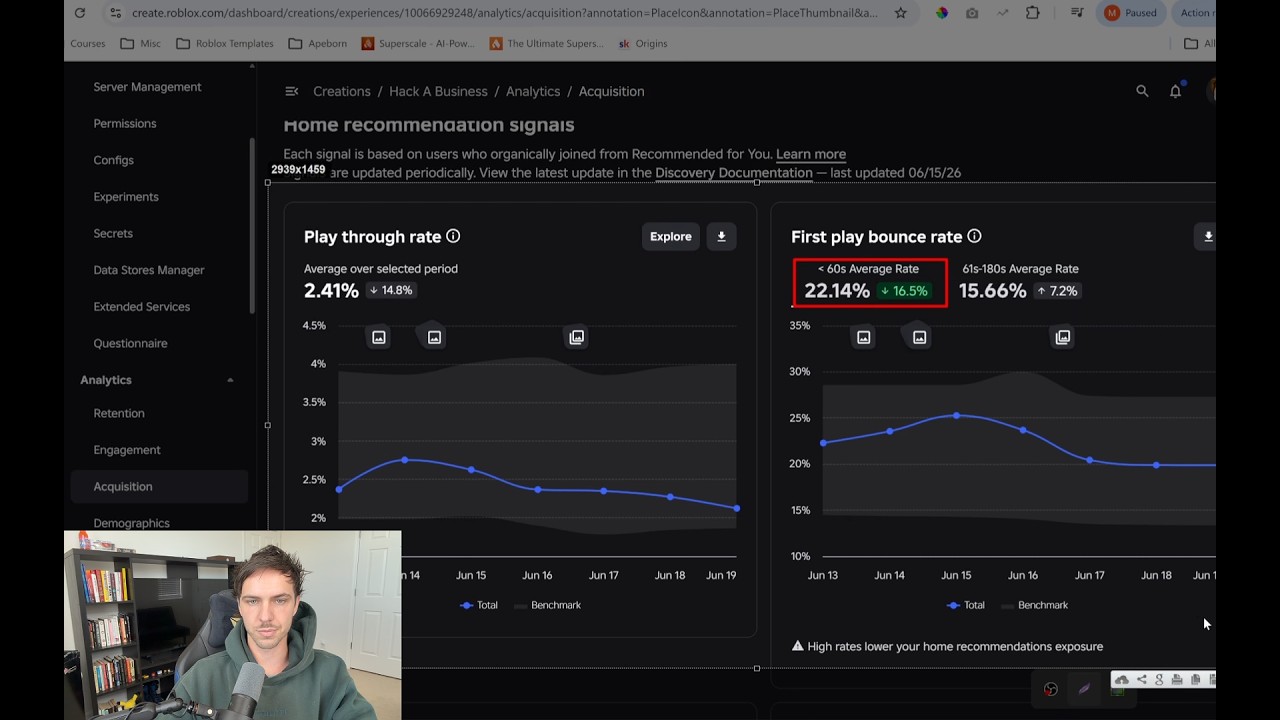Image resolution: width=1280 pixels, height=720 pixels.
Task: Download the Play through rate chart
Action: (722, 237)
